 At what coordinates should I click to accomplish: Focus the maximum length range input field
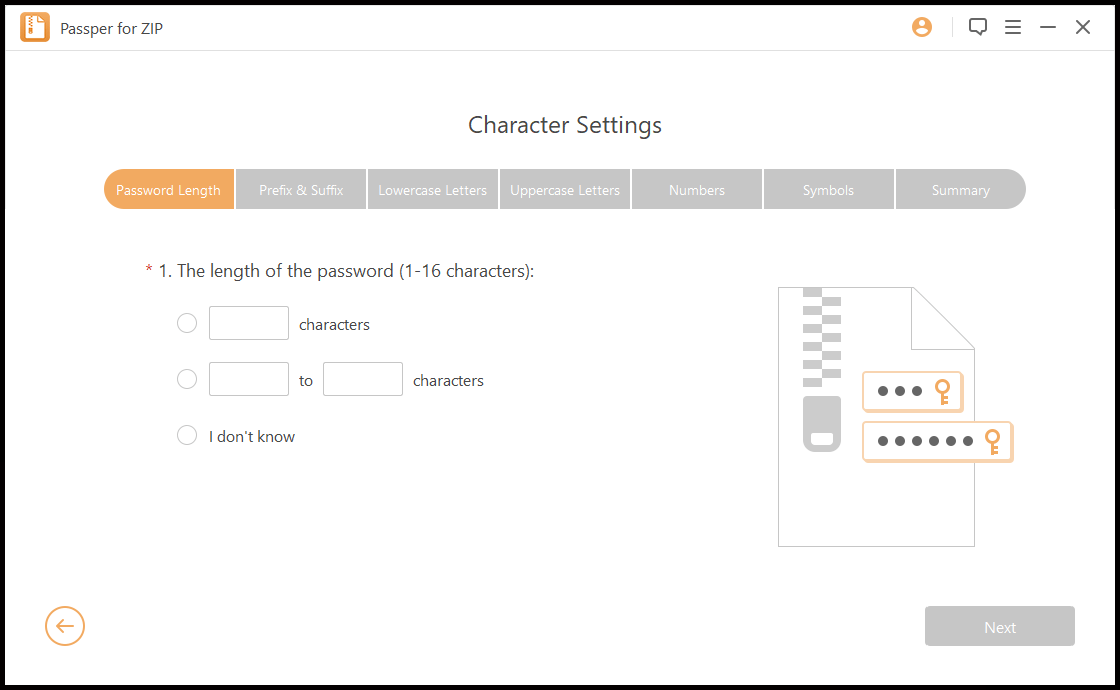pyautogui.click(x=363, y=379)
